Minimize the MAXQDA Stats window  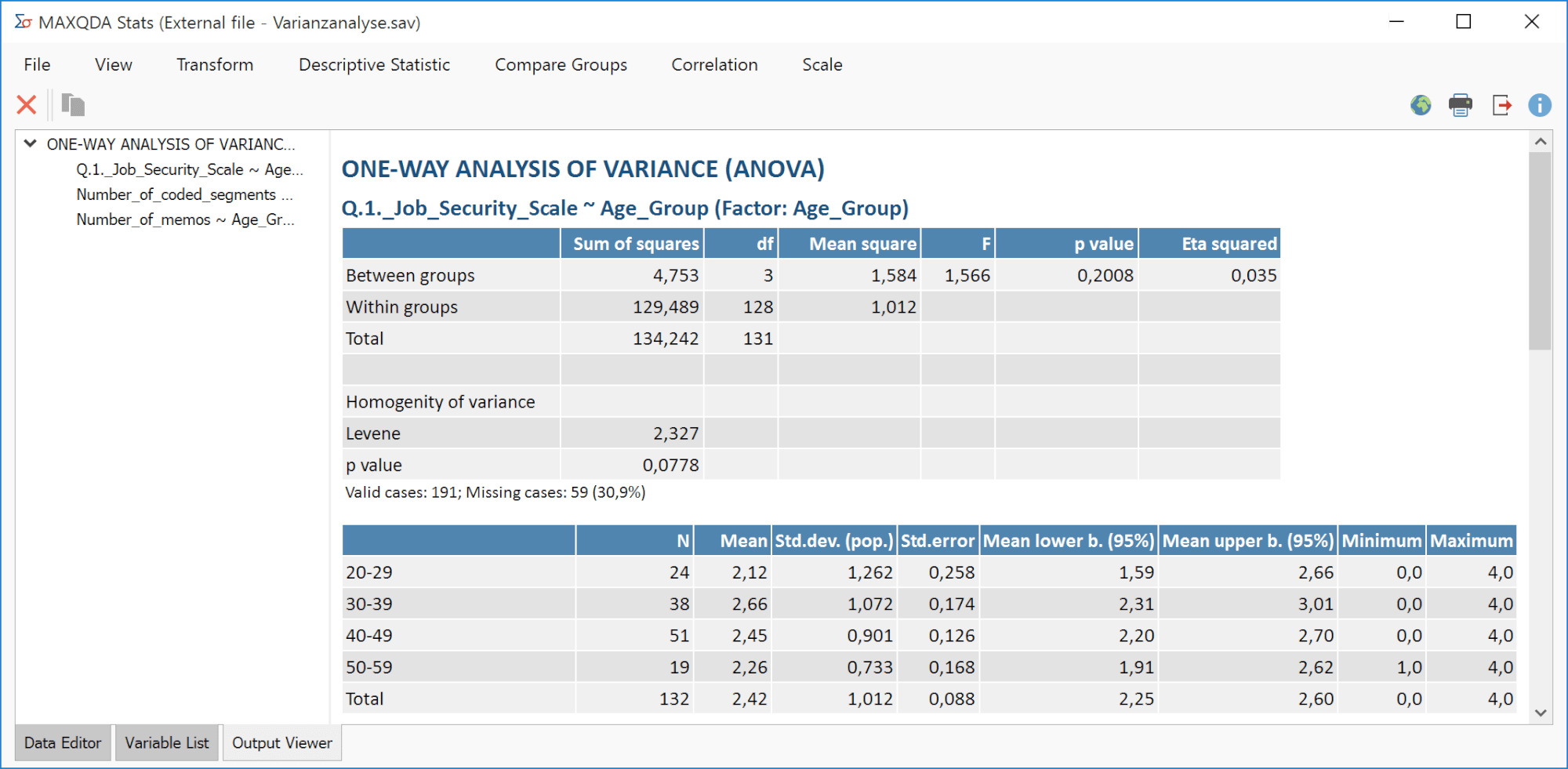1396,22
